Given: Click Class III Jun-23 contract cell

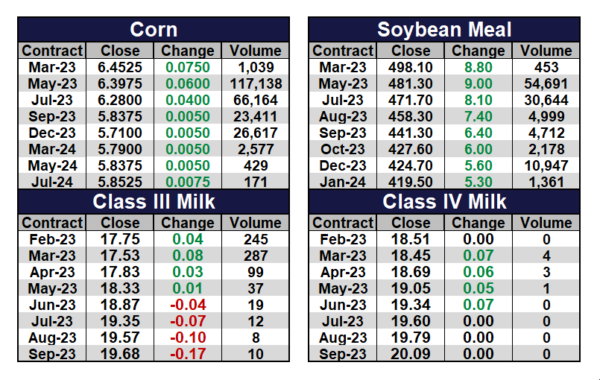Looking at the screenshot, I should click(52, 305).
